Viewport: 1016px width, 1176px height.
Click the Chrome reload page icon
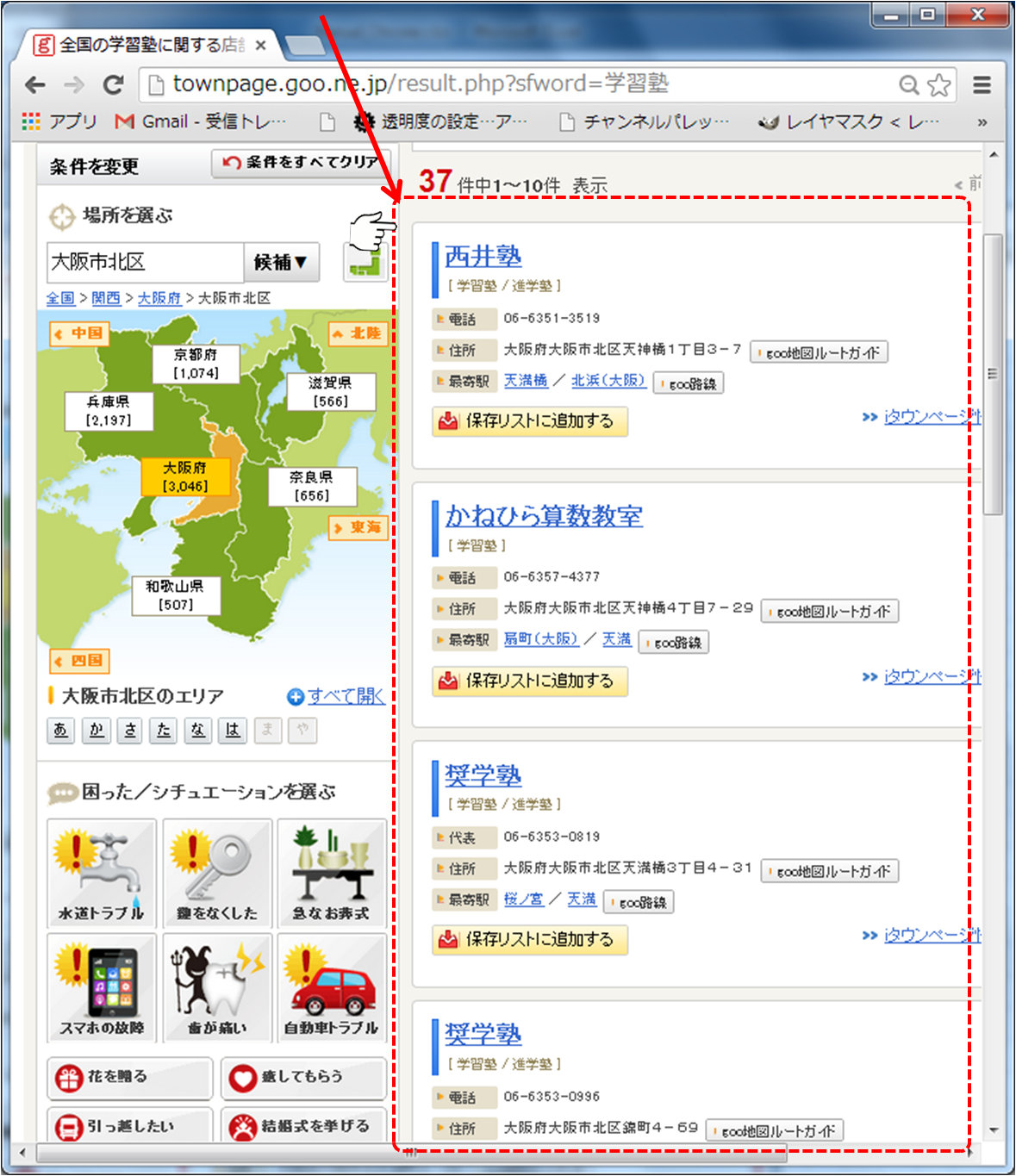[x=113, y=84]
